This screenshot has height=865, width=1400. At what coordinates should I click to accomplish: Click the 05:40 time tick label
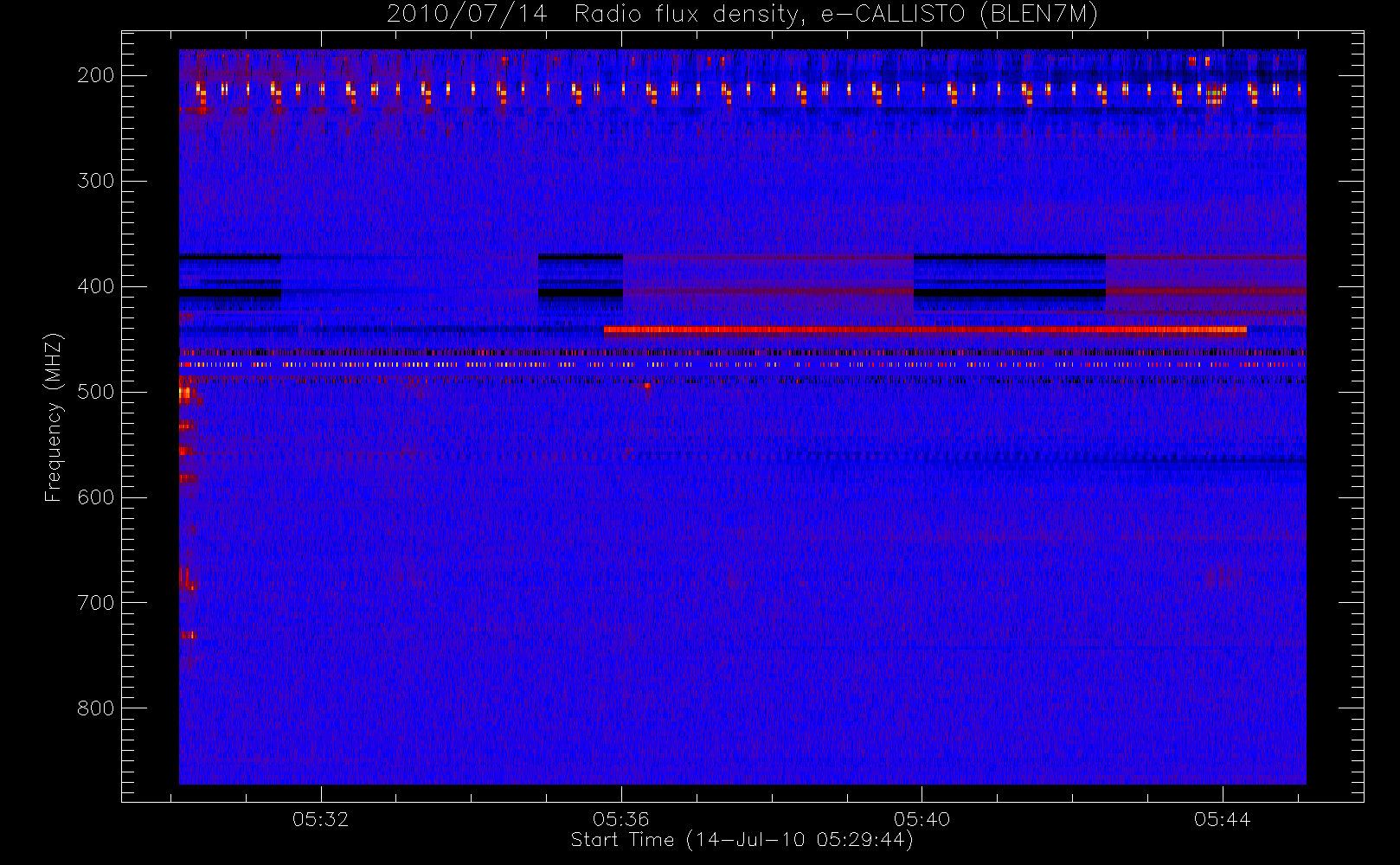[x=922, y=819]
